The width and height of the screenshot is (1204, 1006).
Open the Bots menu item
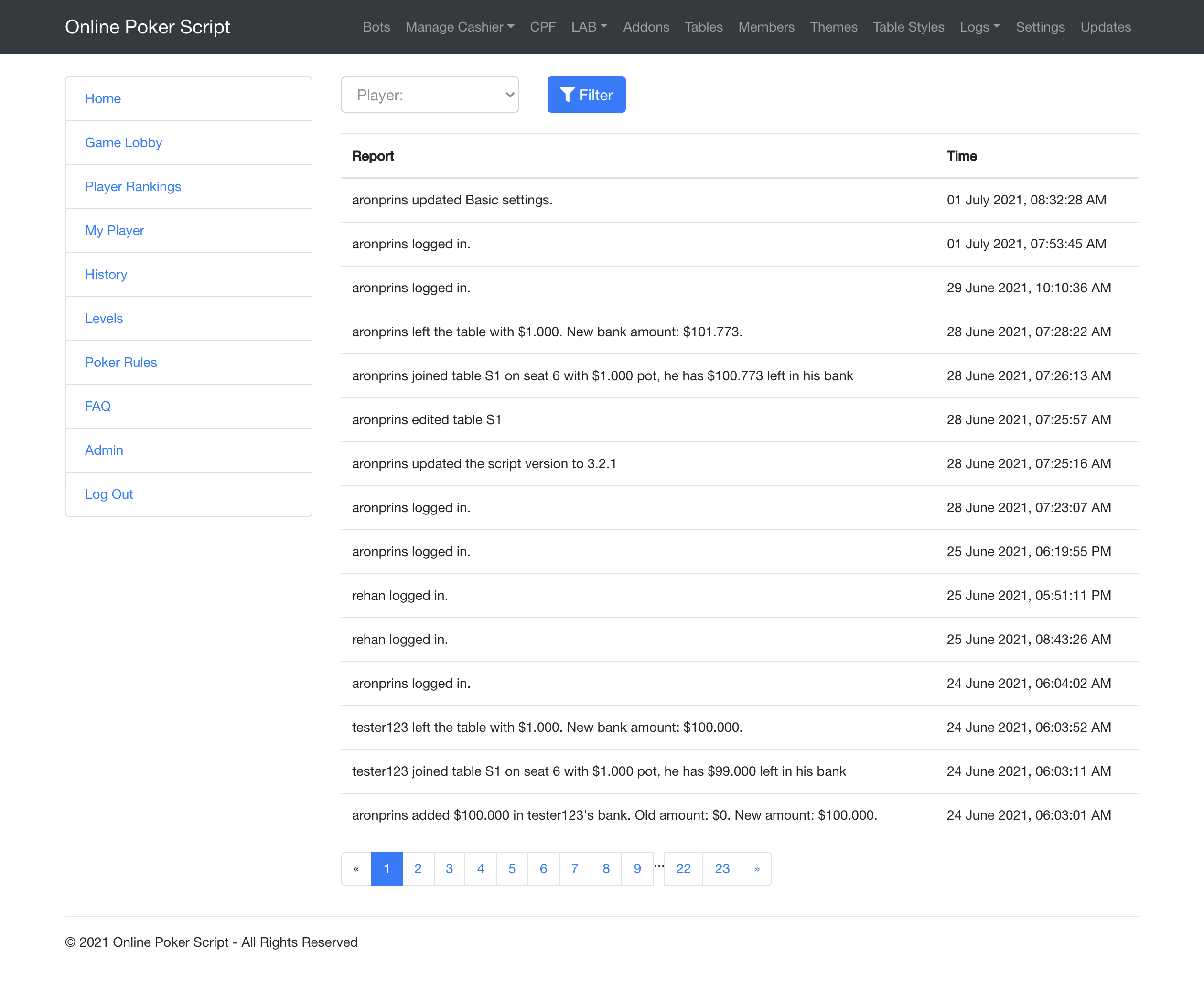pyautogui.click(x=376, y=27)
